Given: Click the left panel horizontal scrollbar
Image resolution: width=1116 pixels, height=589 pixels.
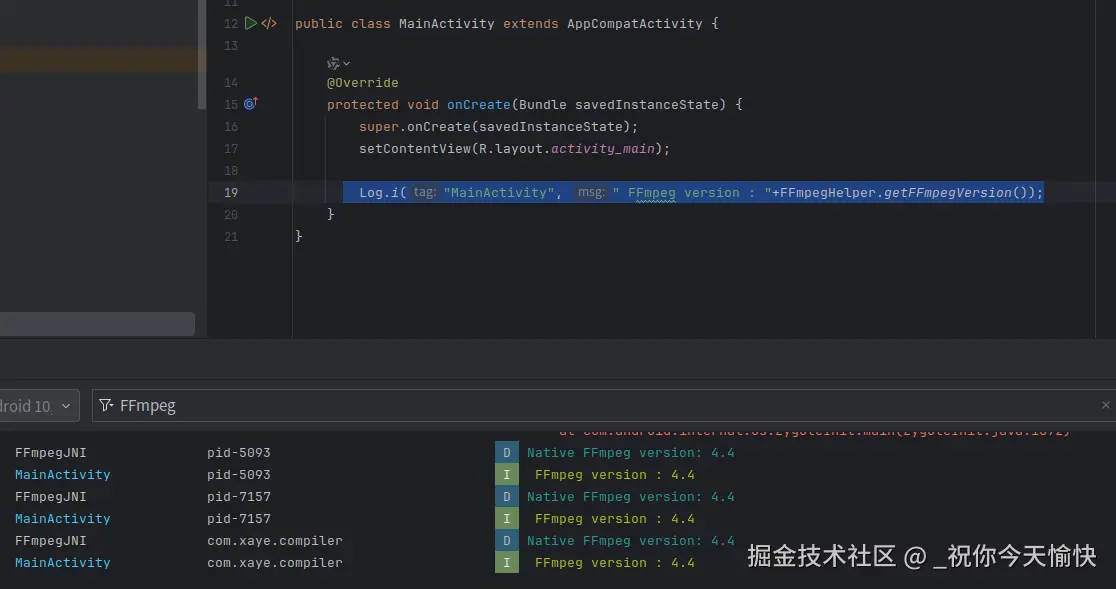Looking at the screenshot, I should [x=97, y=324].
